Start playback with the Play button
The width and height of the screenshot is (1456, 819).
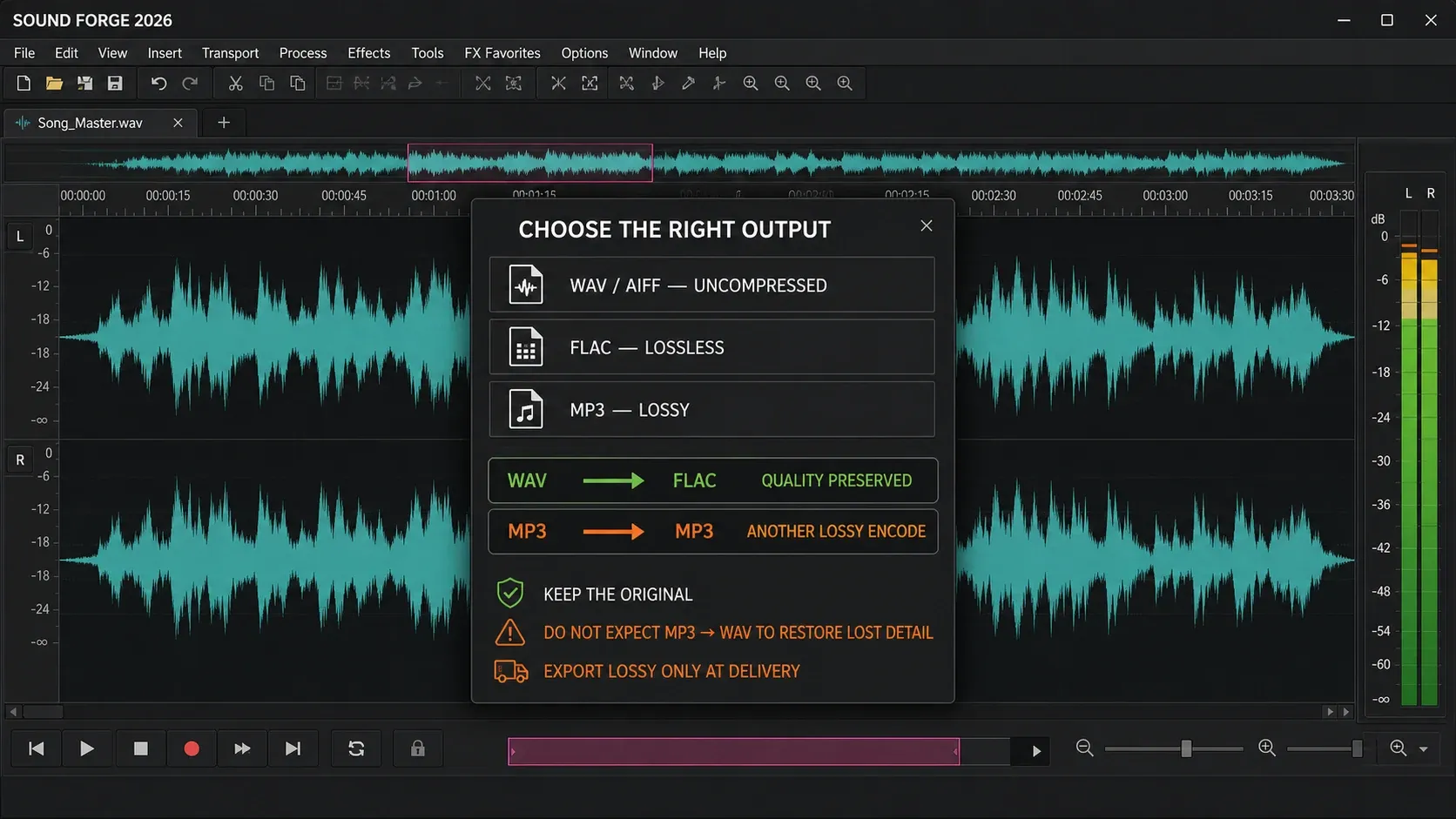87,749
